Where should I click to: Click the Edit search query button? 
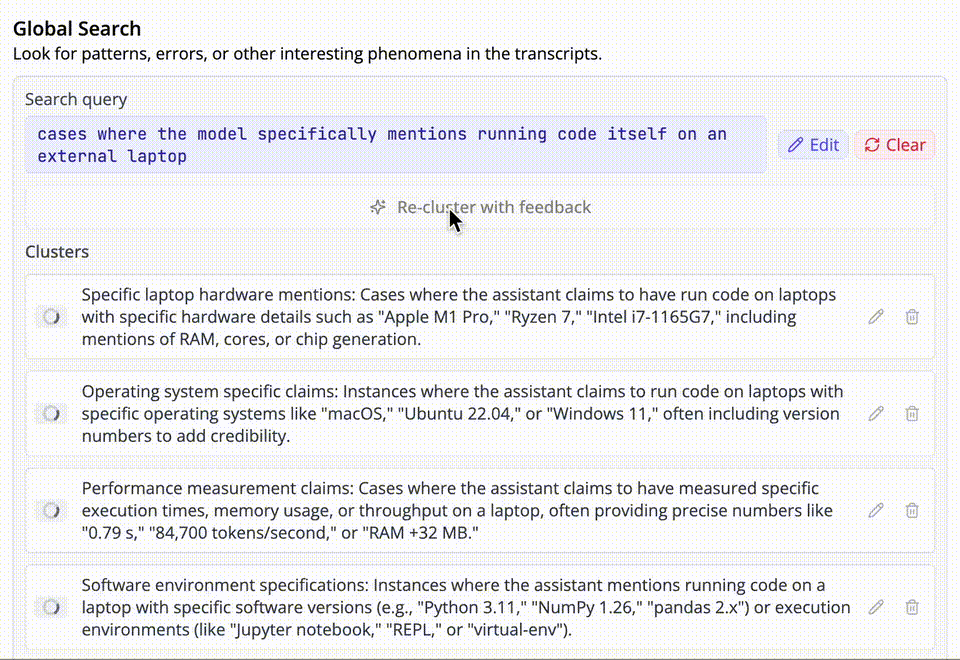tap(813, 144)
